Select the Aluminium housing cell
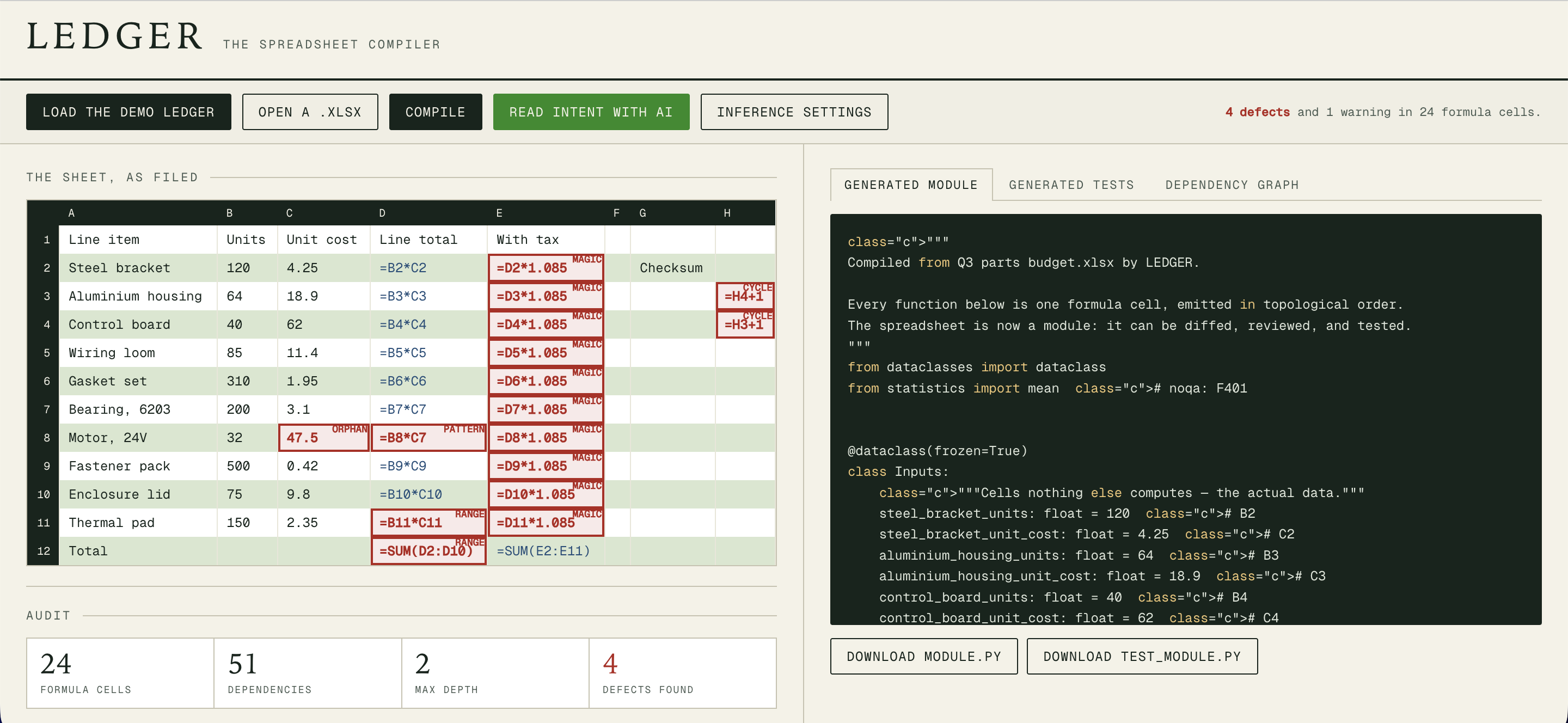The height and width of the screenshot is (723, 1568). click(x=138, y=296)
